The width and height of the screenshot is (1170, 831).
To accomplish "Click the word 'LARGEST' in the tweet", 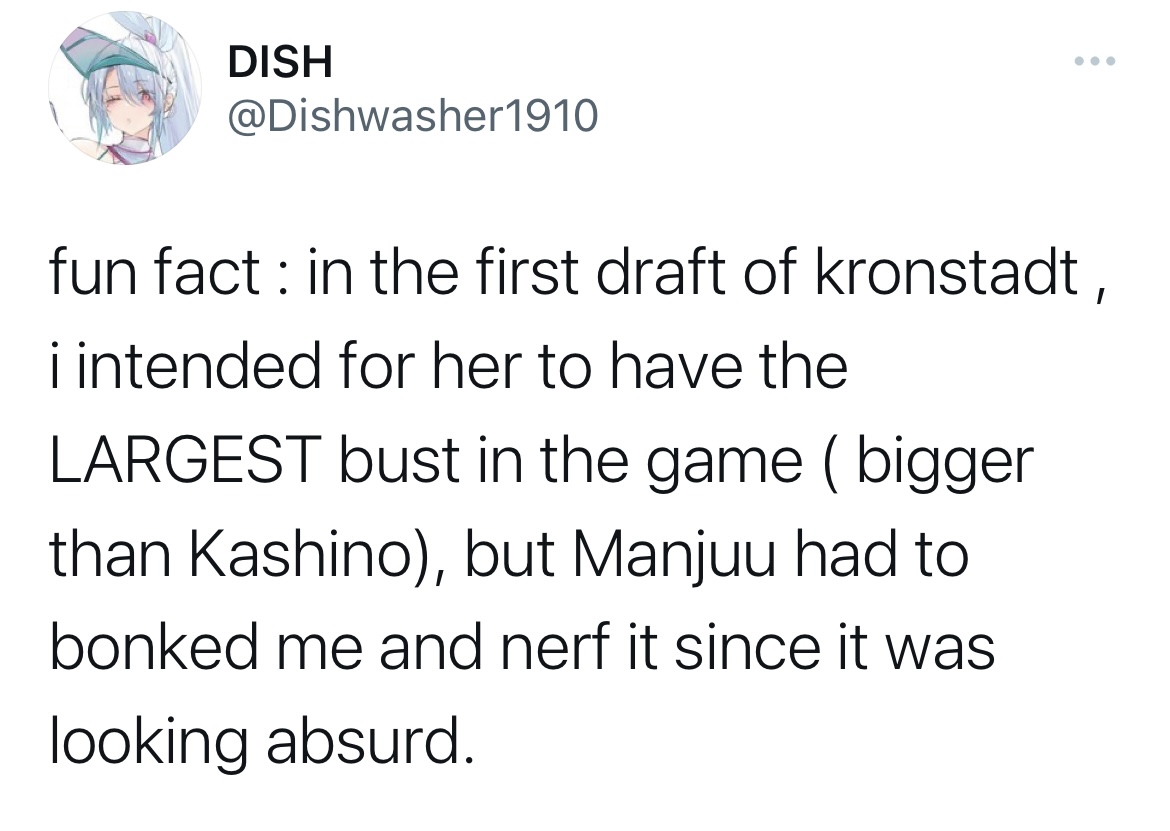I will 186,460.
